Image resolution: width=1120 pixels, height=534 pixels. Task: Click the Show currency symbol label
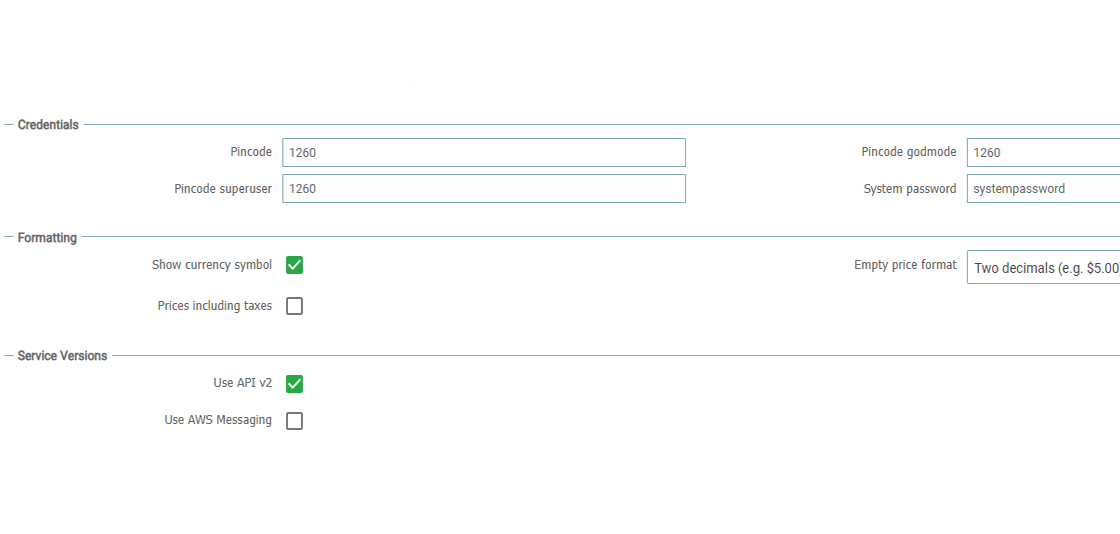(212, 265)
